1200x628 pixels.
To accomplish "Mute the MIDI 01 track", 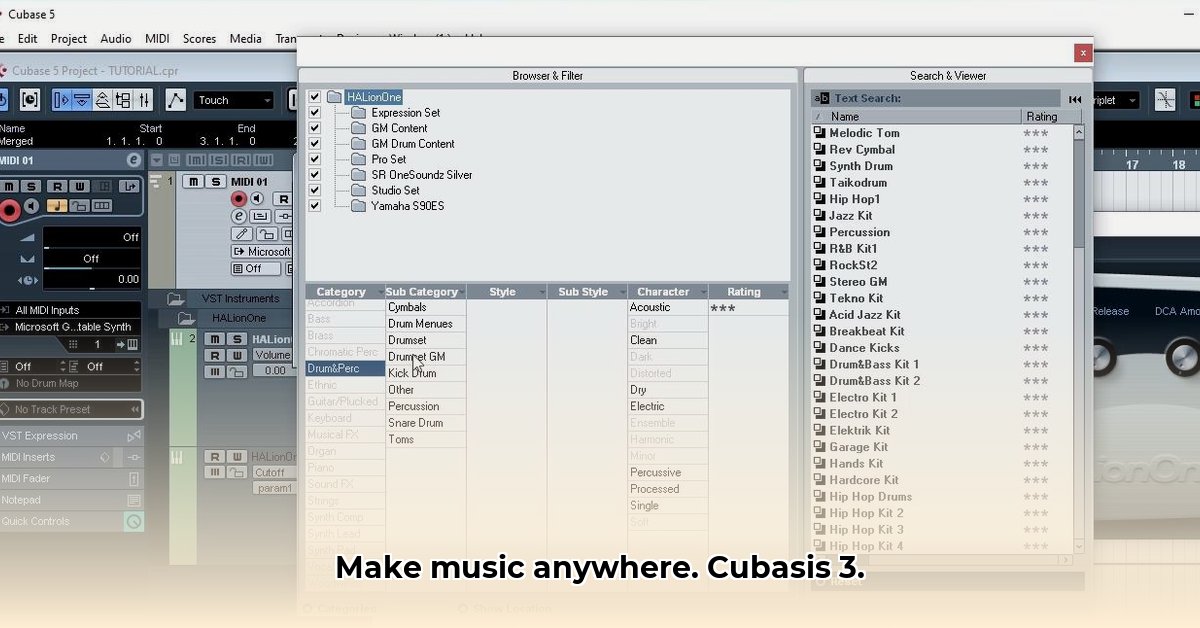I will point(193,181).
